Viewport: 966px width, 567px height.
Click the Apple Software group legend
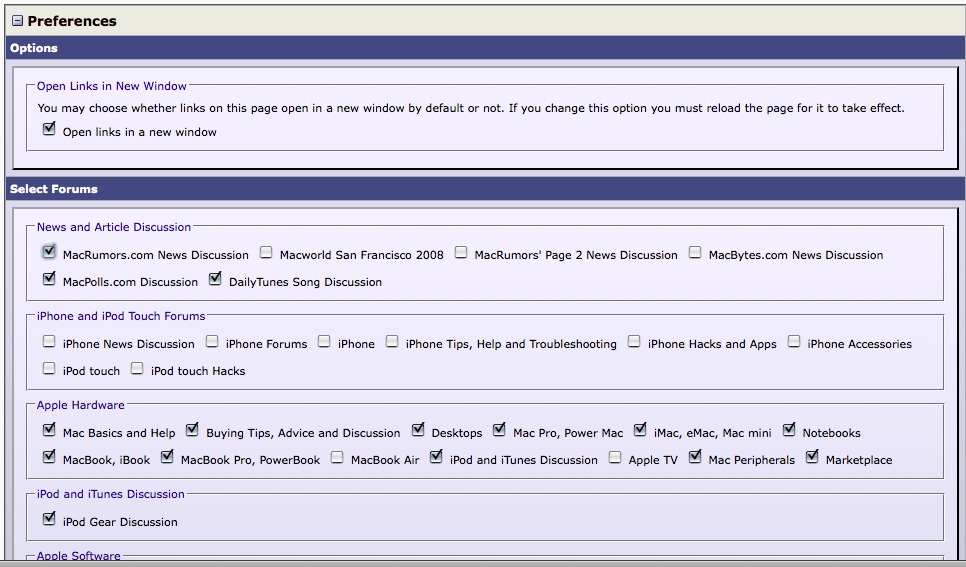click(x=79, y=555)
